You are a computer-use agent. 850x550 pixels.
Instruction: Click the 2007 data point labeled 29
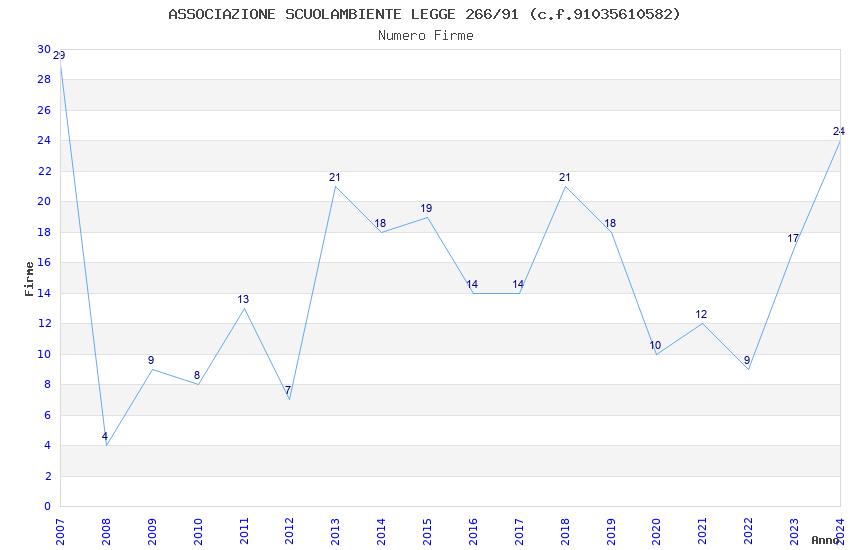[60, 64]
